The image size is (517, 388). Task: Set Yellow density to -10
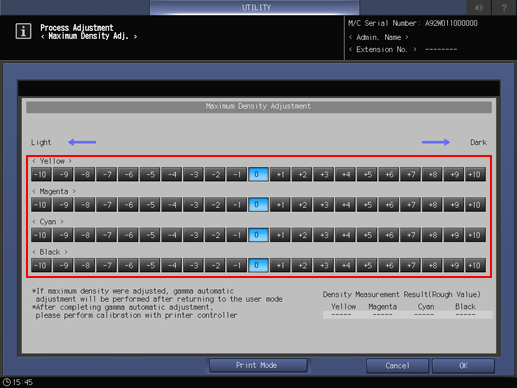click(41, 174)
